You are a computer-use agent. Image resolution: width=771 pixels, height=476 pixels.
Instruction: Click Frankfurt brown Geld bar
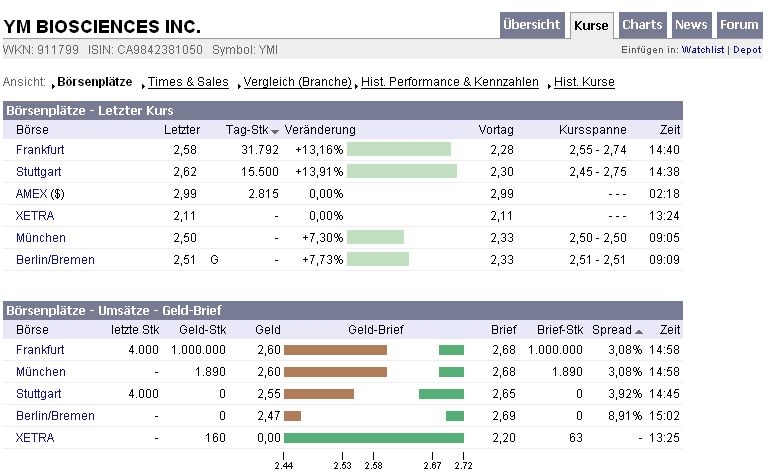tap(335, 350)
